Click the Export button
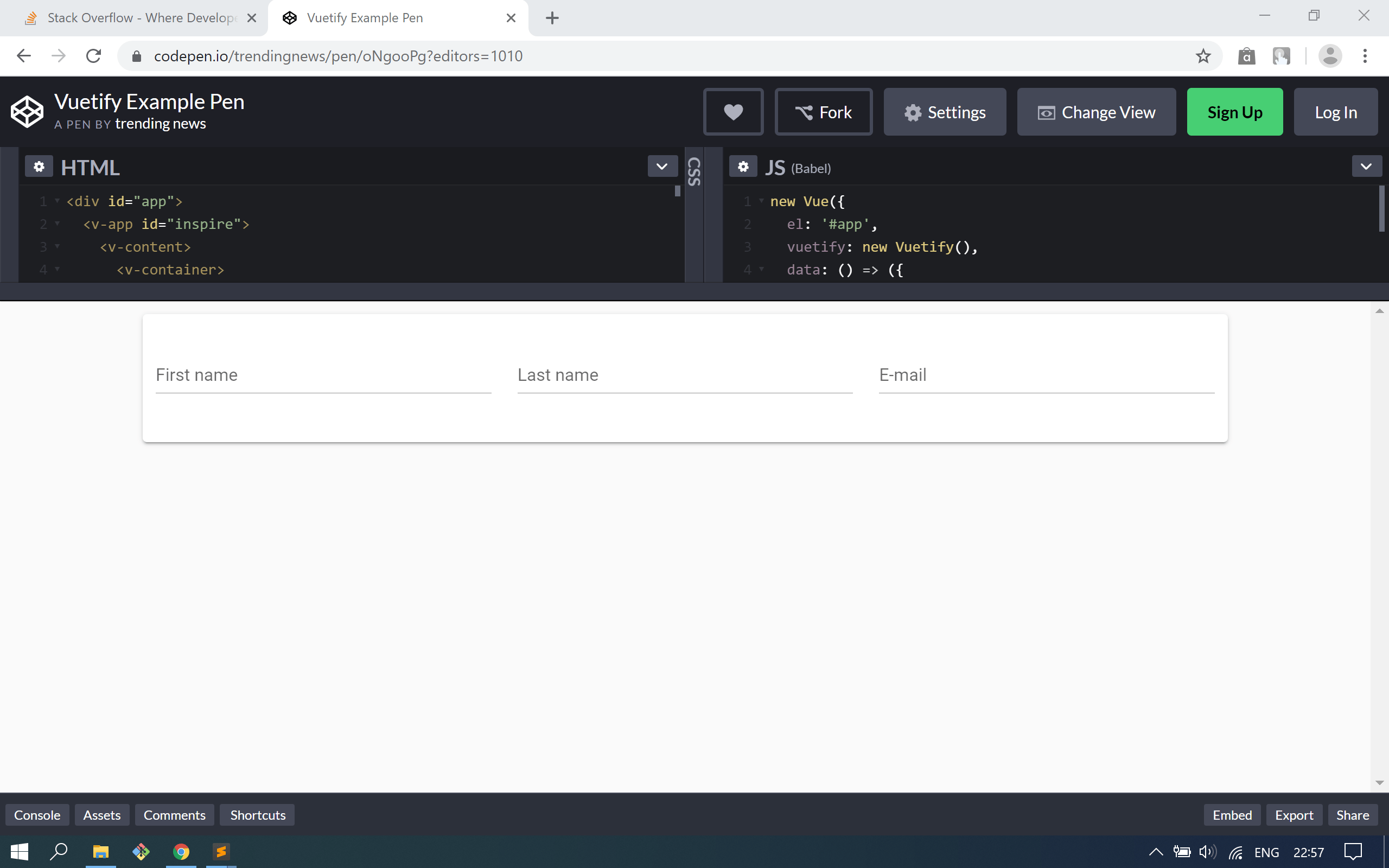The height and width of the screenshot is (868, 1389). 1294,815
